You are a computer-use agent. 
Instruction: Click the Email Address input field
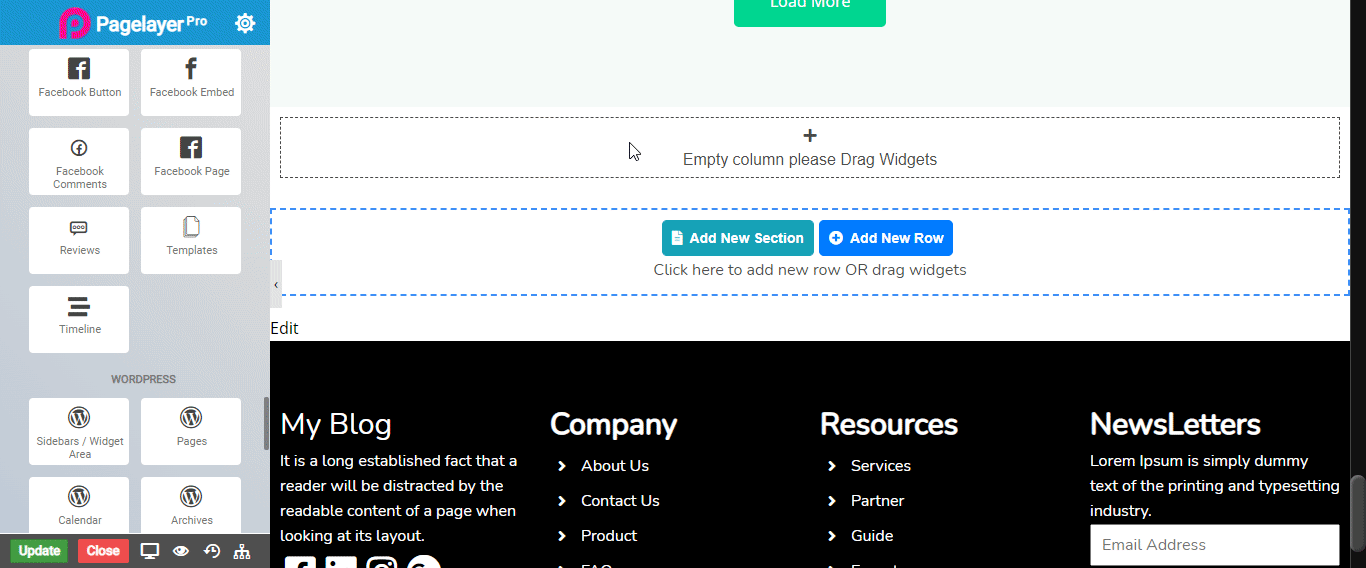click(x=1214, y=545)
